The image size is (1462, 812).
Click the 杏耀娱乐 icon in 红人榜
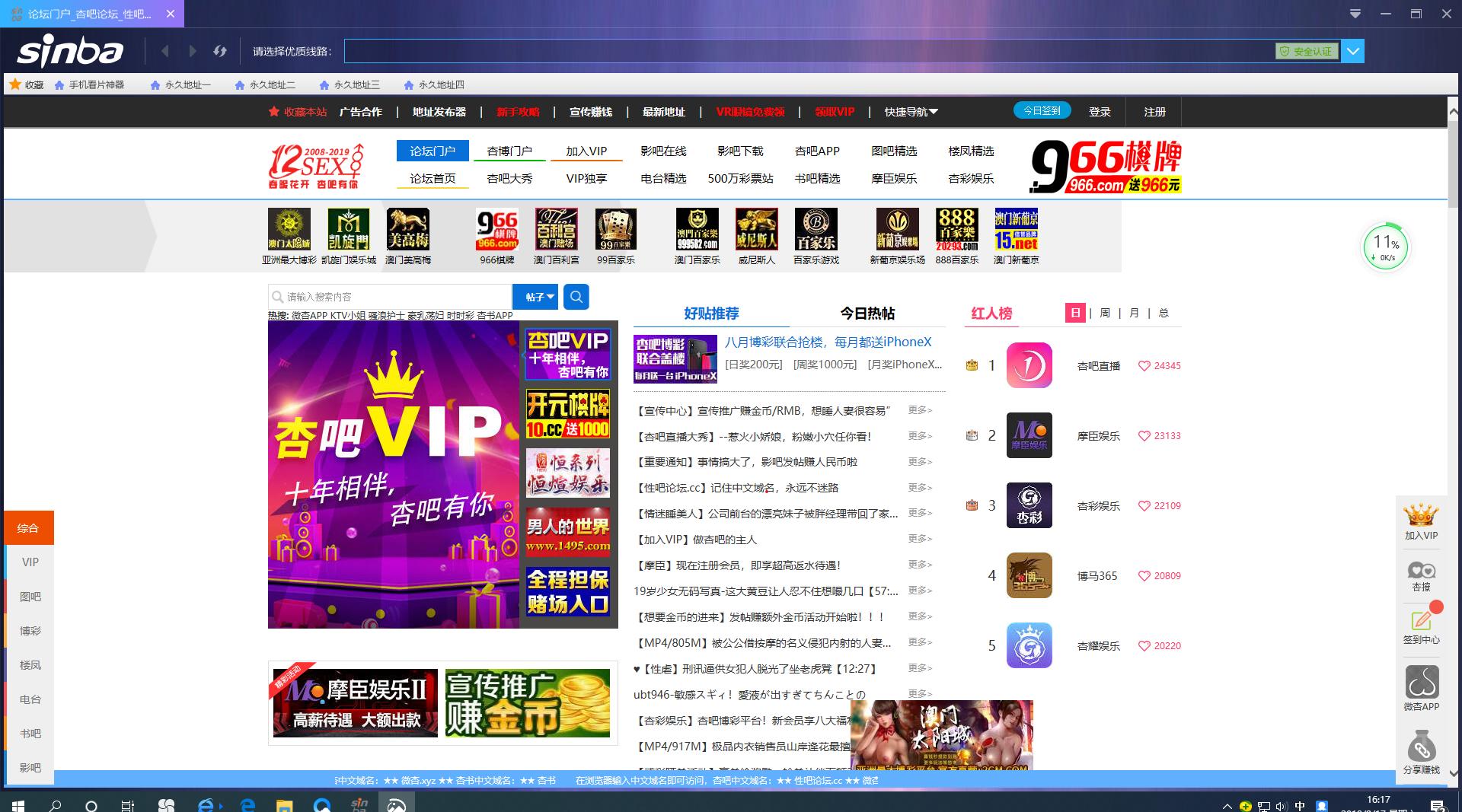pyautogui.click(x=1029, y=645)
